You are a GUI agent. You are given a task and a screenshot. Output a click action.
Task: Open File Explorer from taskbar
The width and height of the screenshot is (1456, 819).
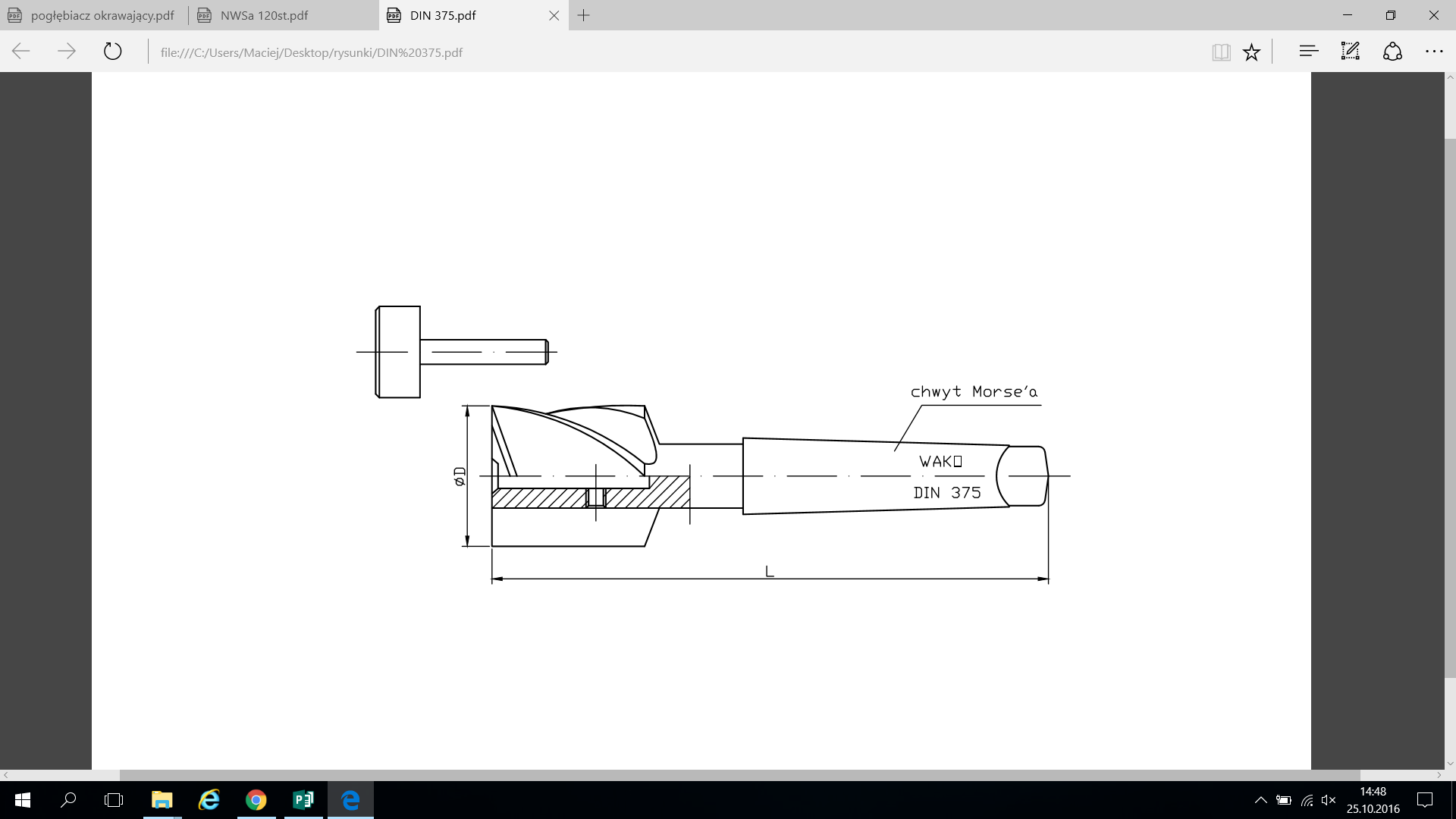(162, 800)
